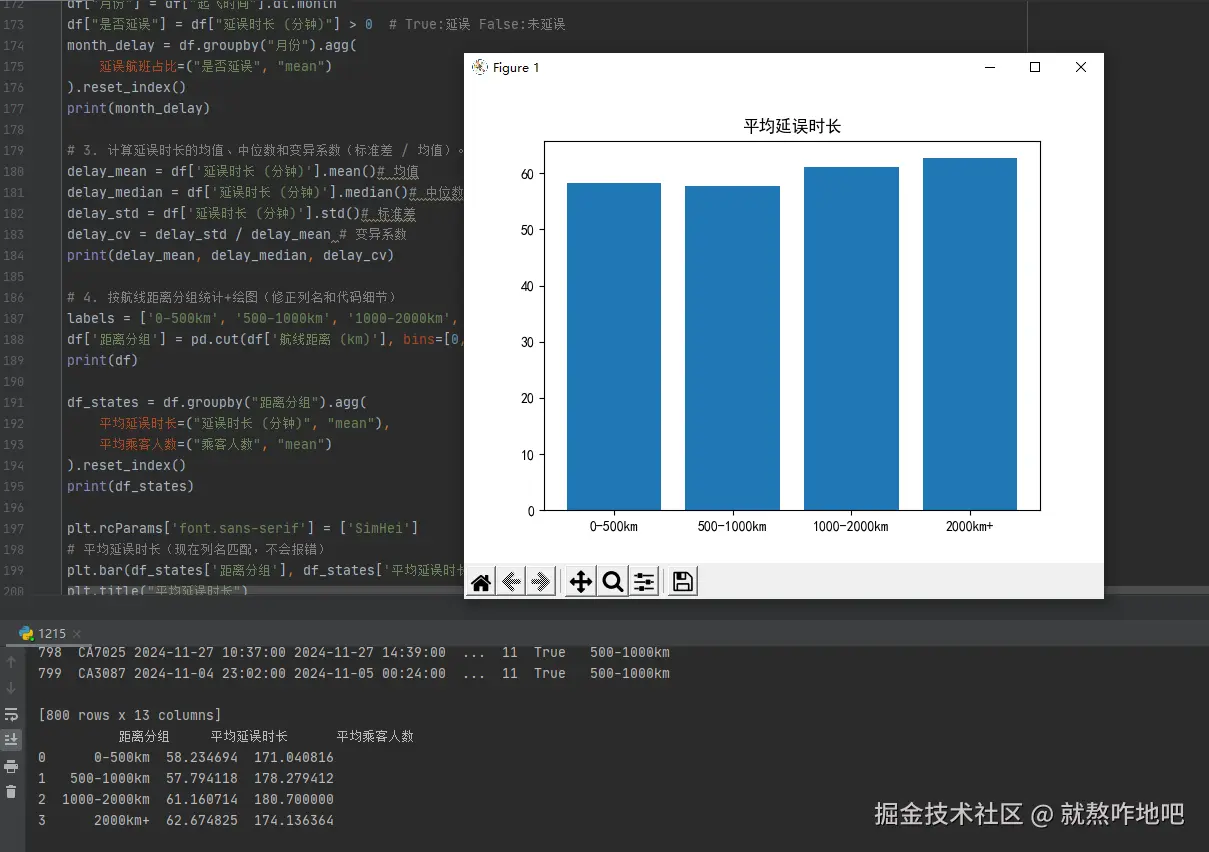The image size is (1209, 852).
Task: Click line number 179 in the editor gutter
Action: pos(13,150)
